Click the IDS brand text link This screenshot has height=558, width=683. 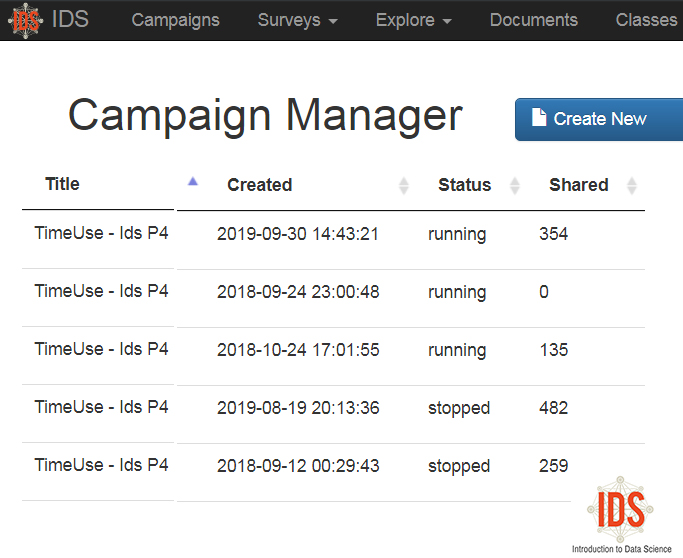72,20
